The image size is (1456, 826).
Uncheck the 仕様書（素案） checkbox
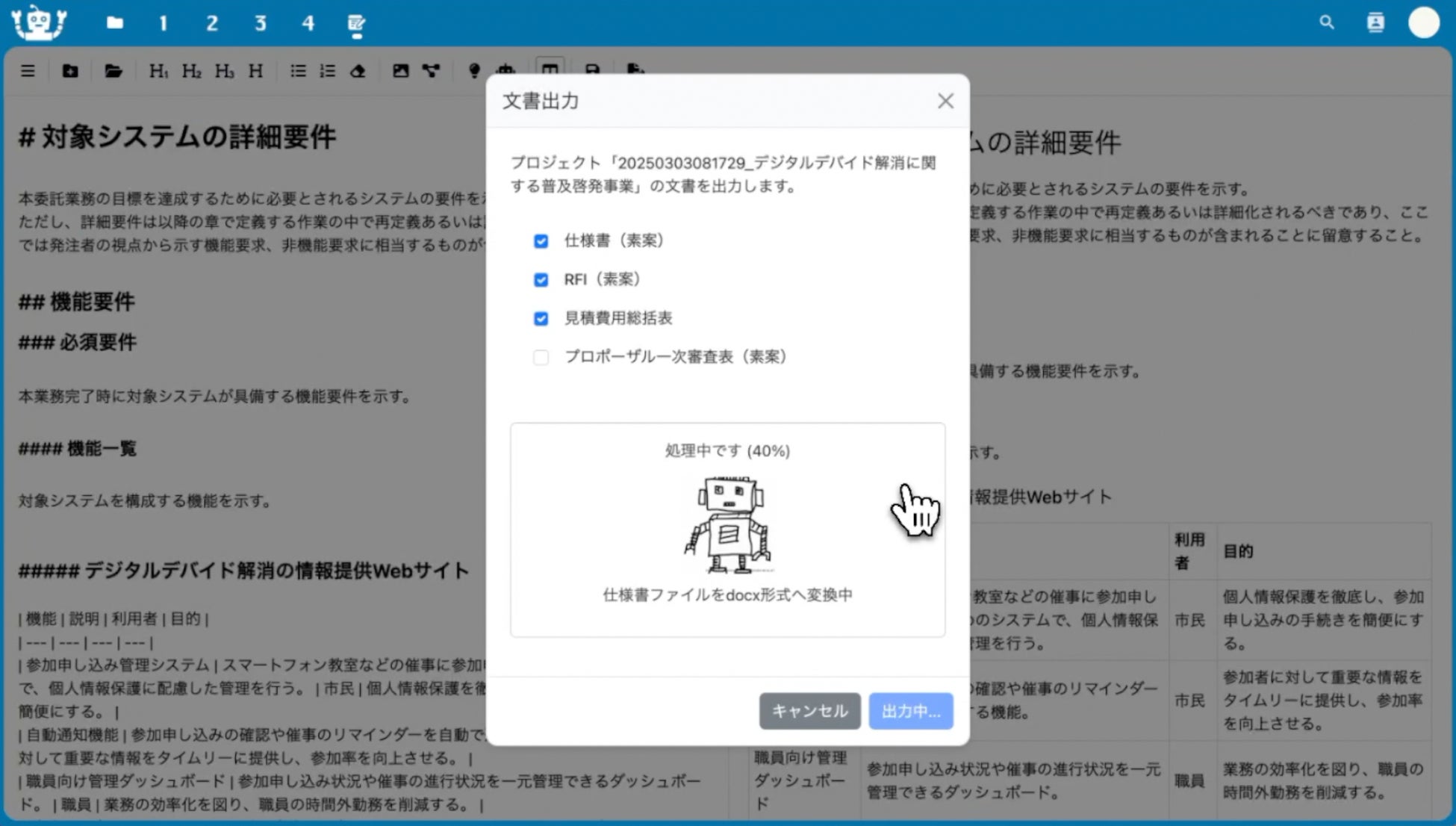[x=541, y=241]
